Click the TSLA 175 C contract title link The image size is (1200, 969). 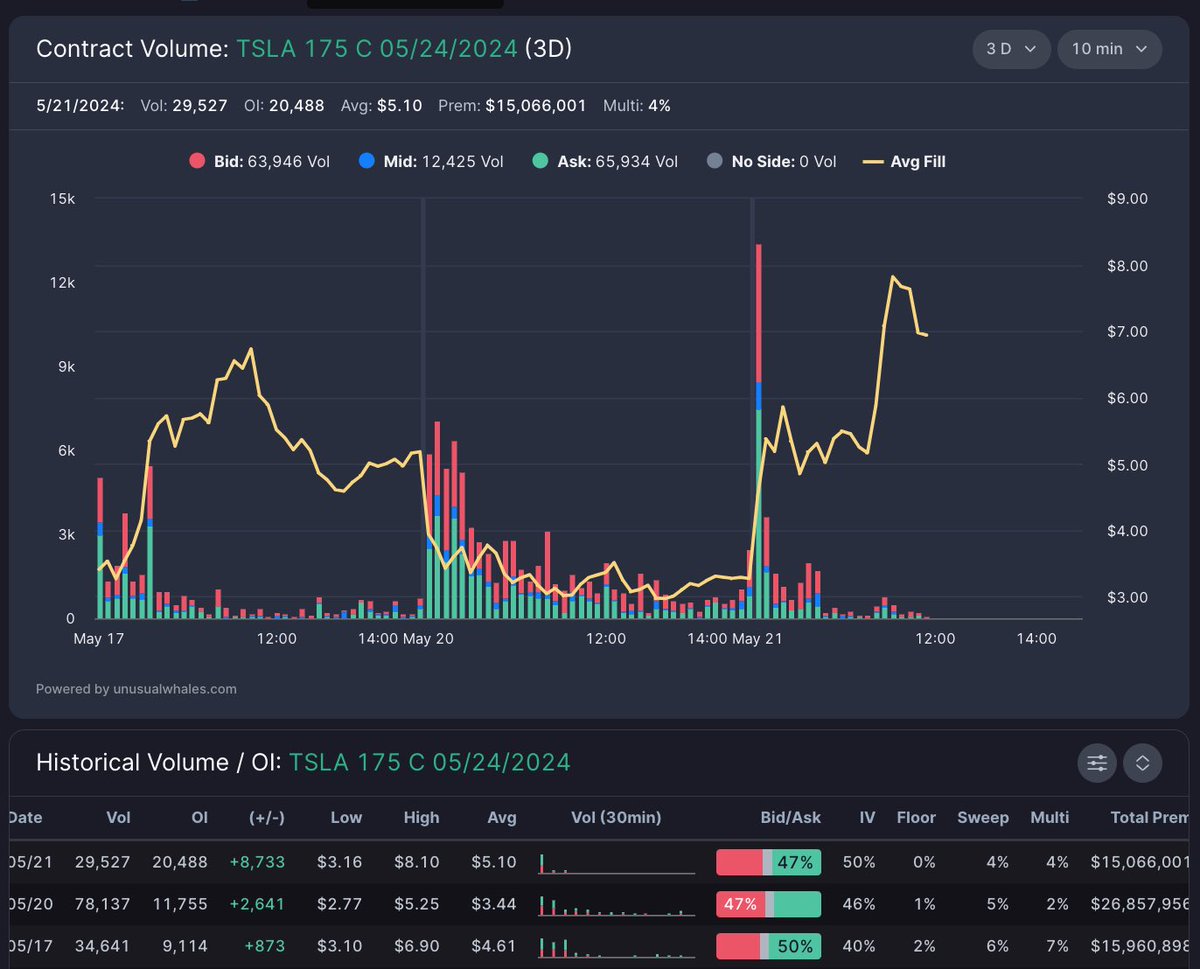pos(377,49)
